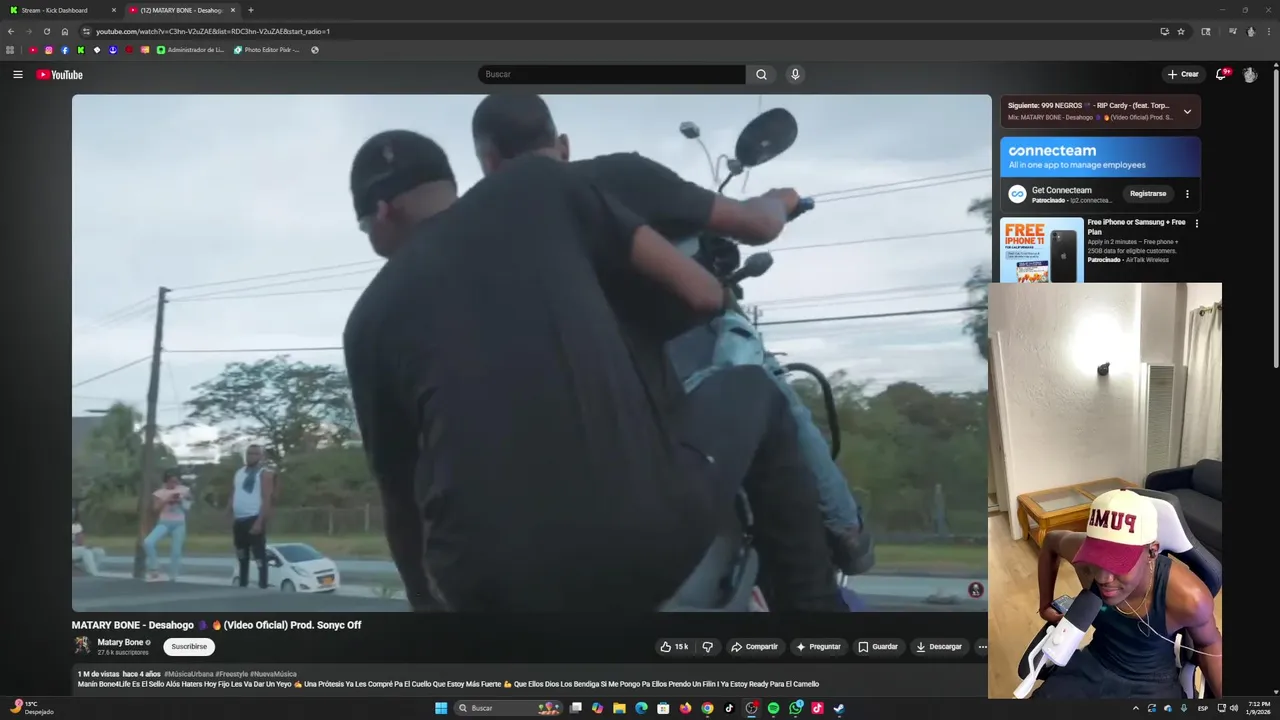Go back in browser history
This screenshot has height=720, width=1280.
point(11,31)
